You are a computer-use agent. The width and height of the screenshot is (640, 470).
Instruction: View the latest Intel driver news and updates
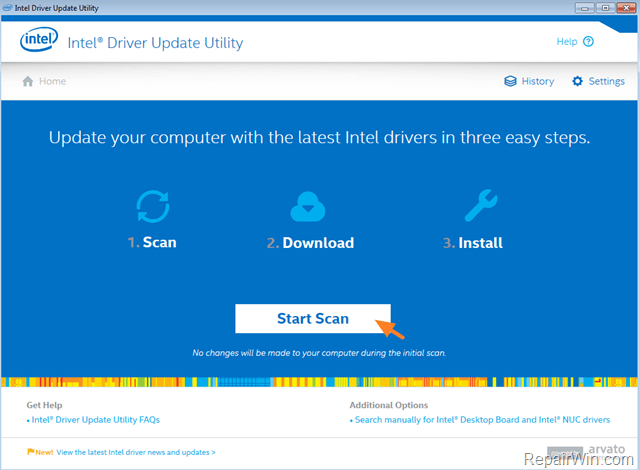coord(136,452)
